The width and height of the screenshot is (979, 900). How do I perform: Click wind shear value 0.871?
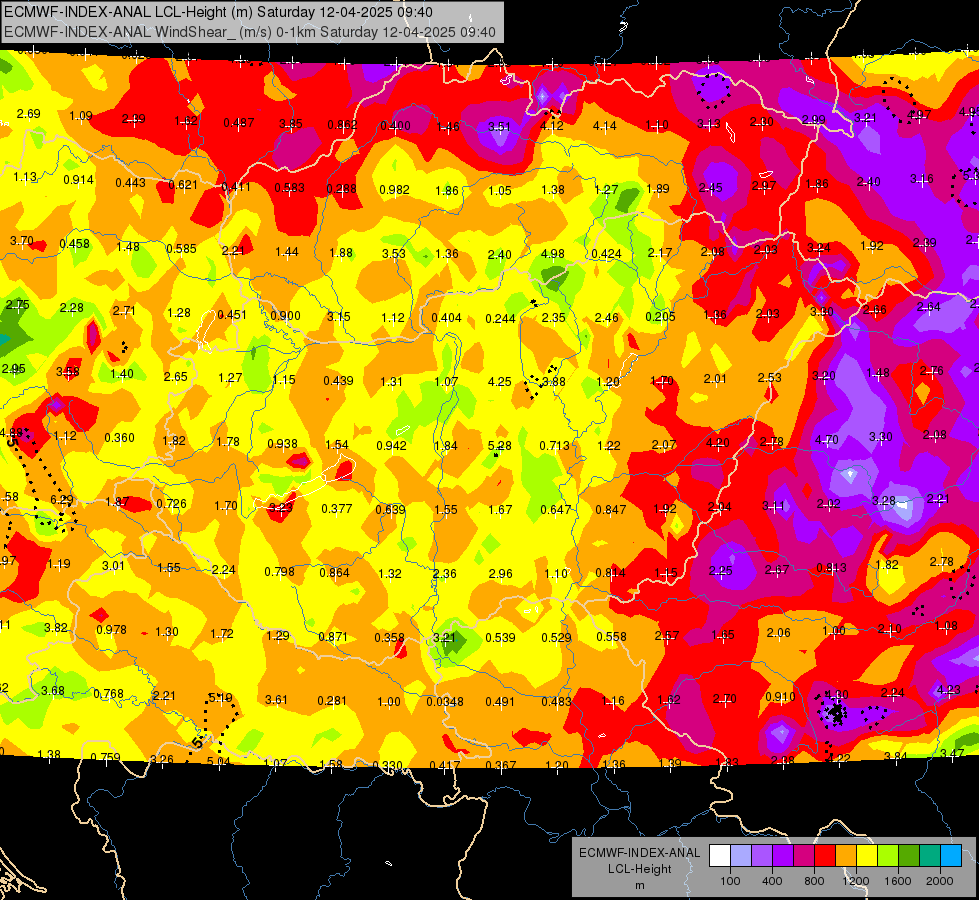pos(333,637)
